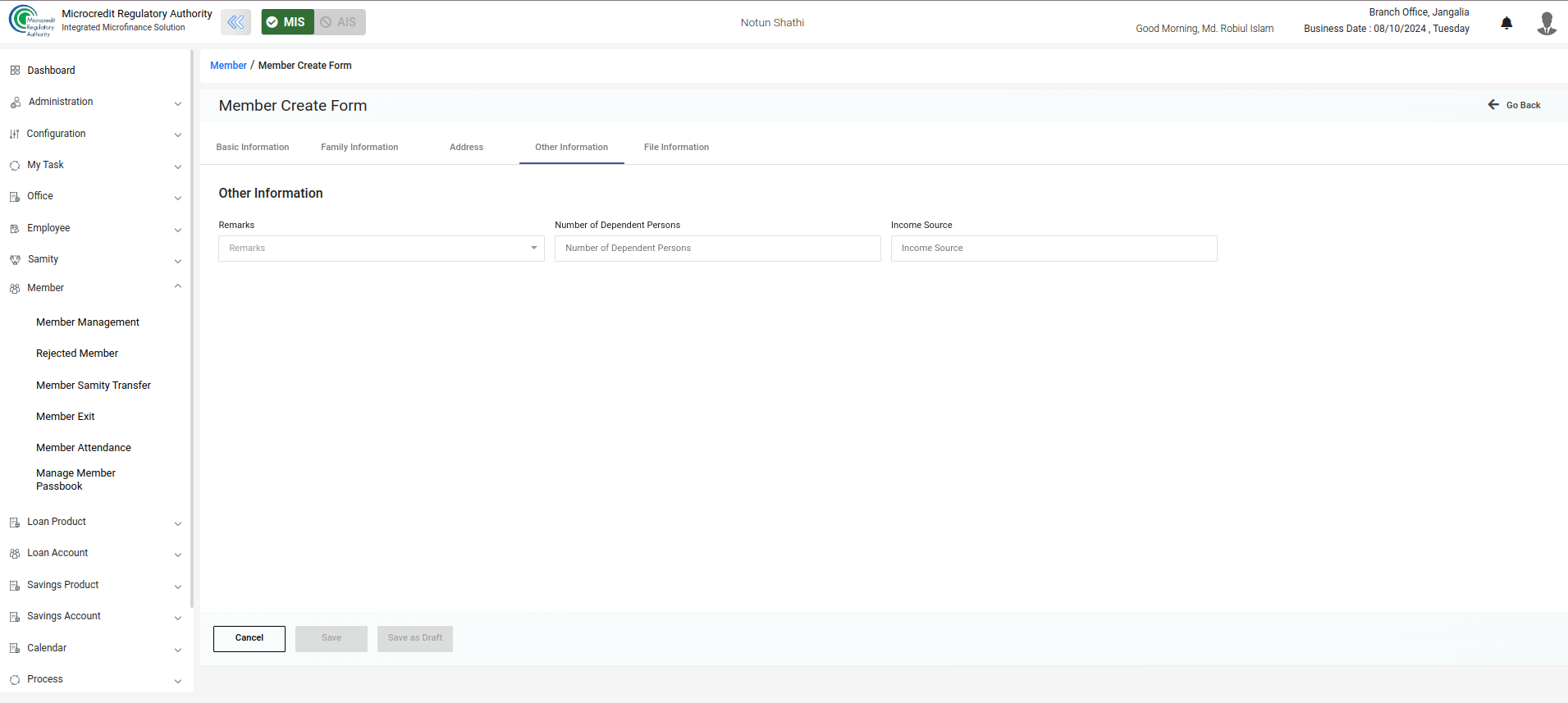The image size is (1568, 703).
Task: Switch to AIS mode
Action: point(340,22)
